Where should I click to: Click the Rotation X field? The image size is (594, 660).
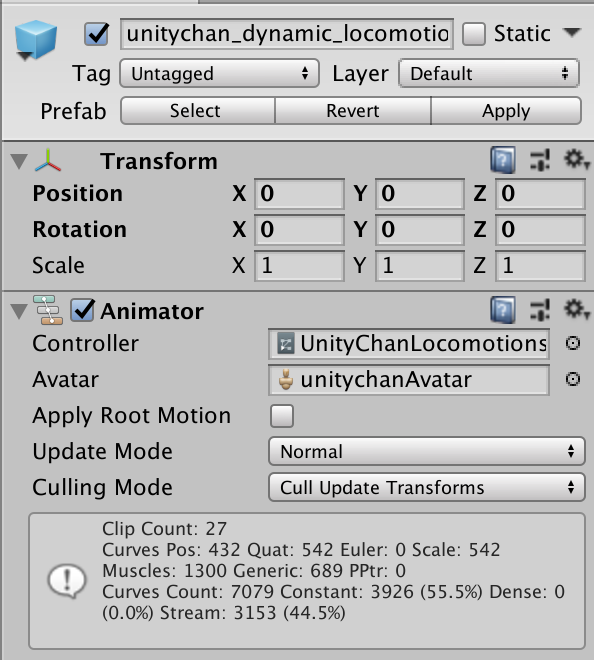click(299, 229)
